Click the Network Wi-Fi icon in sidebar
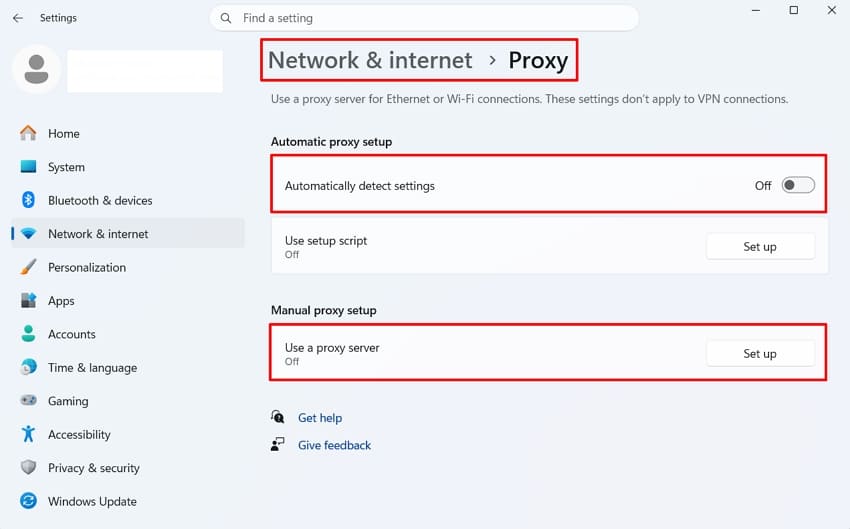The width and height of the screenshot is (850, 529). (28, 234)
